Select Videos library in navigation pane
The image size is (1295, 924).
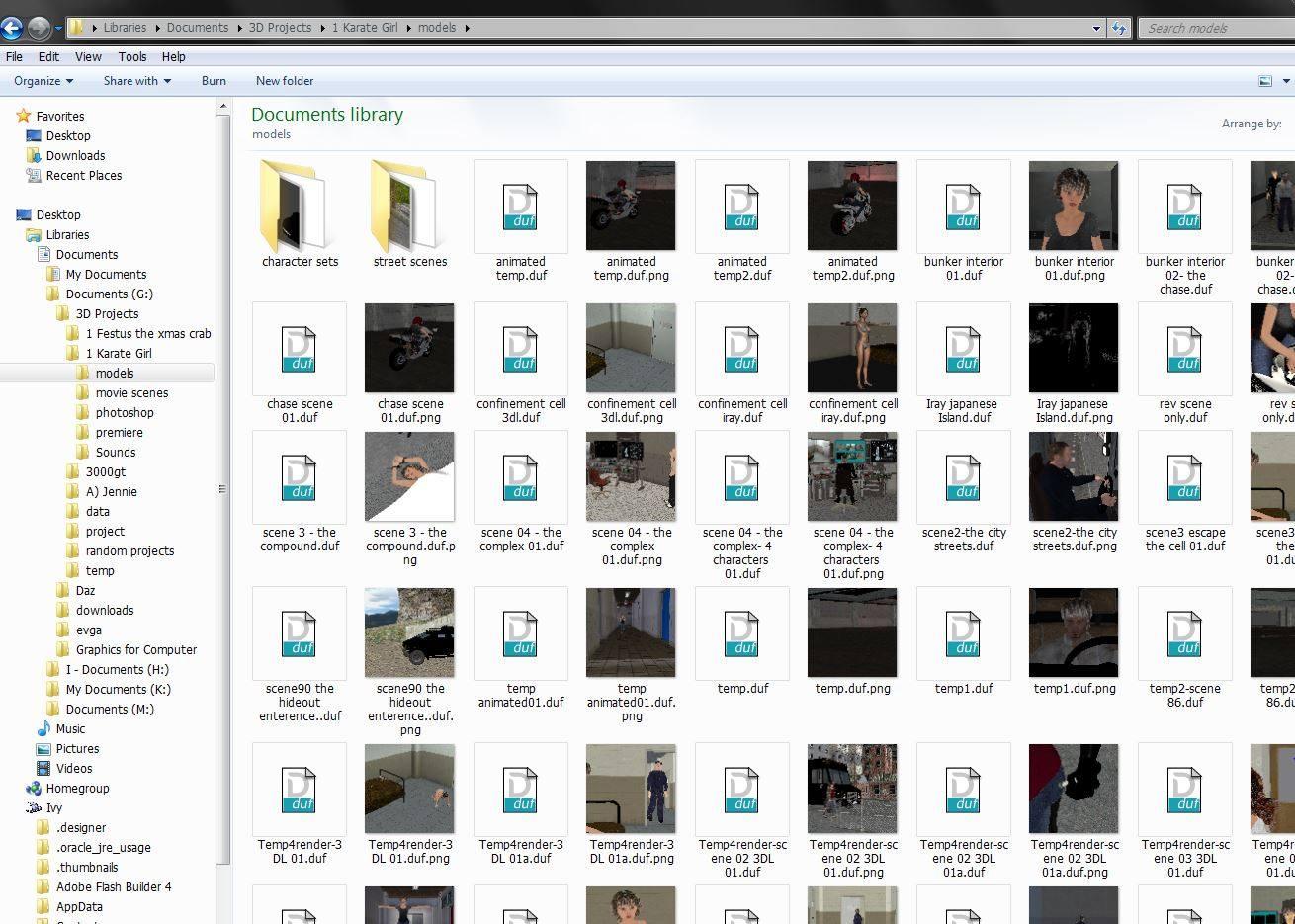[x=74, y=769]
